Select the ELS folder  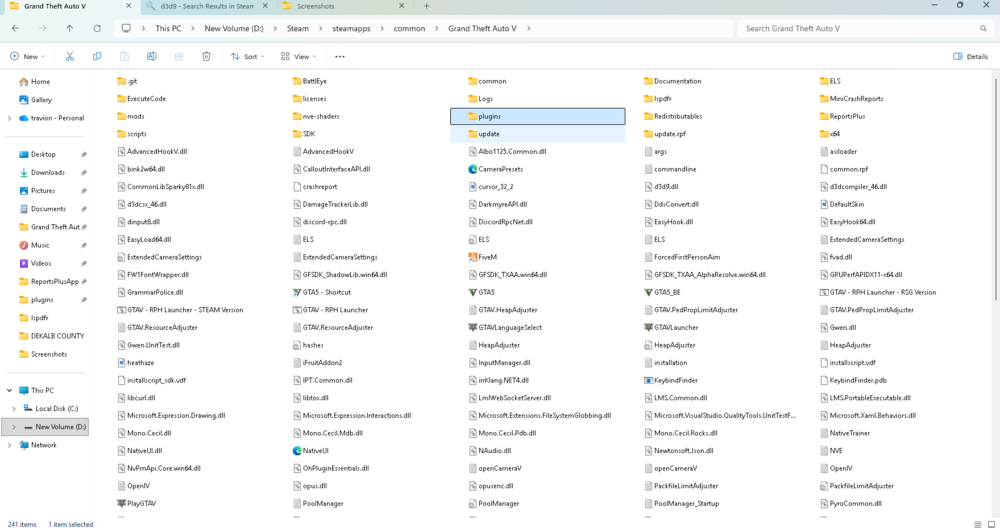830,81
